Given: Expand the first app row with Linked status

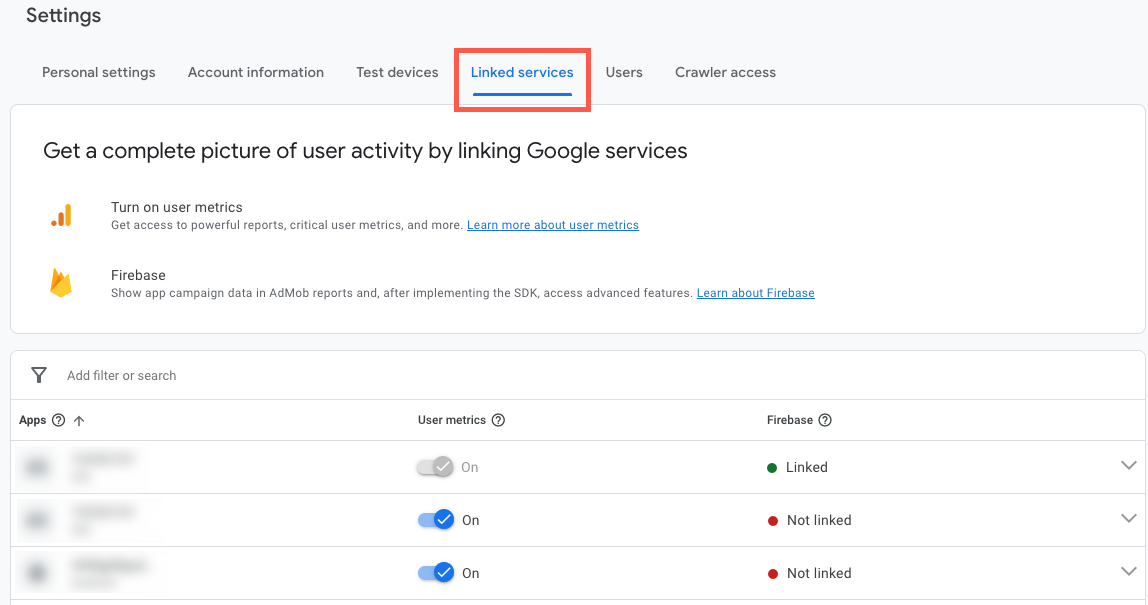Looking at the screenshot, I should 1129,466.
